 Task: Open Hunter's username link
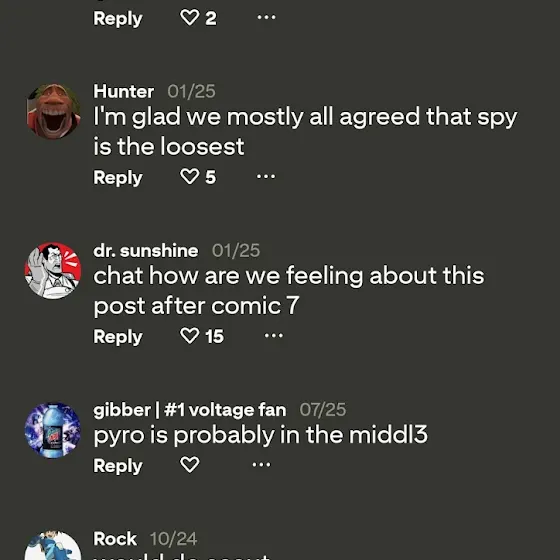pos(124,91)
